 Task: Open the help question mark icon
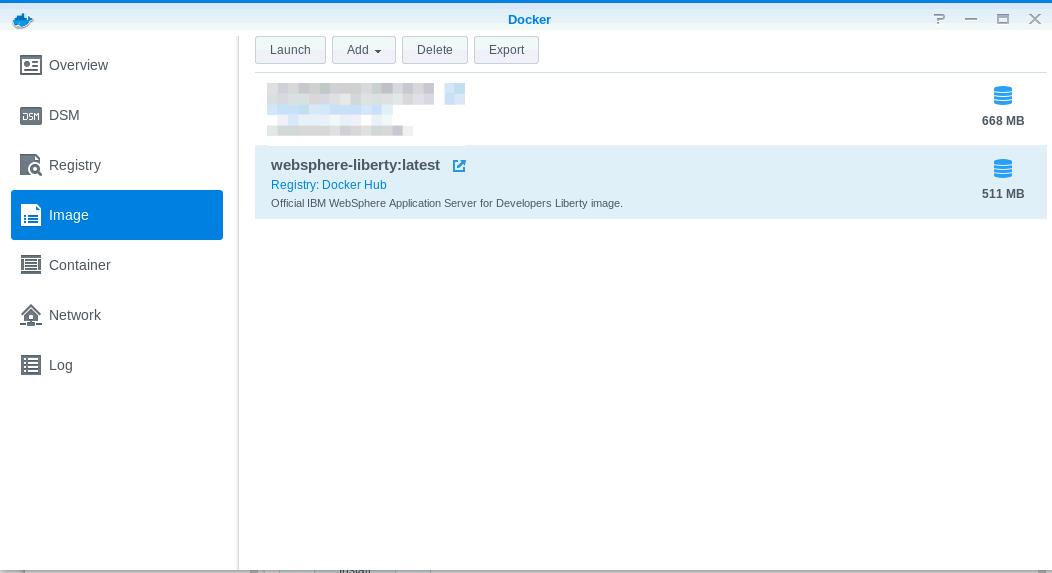(939, 19)
